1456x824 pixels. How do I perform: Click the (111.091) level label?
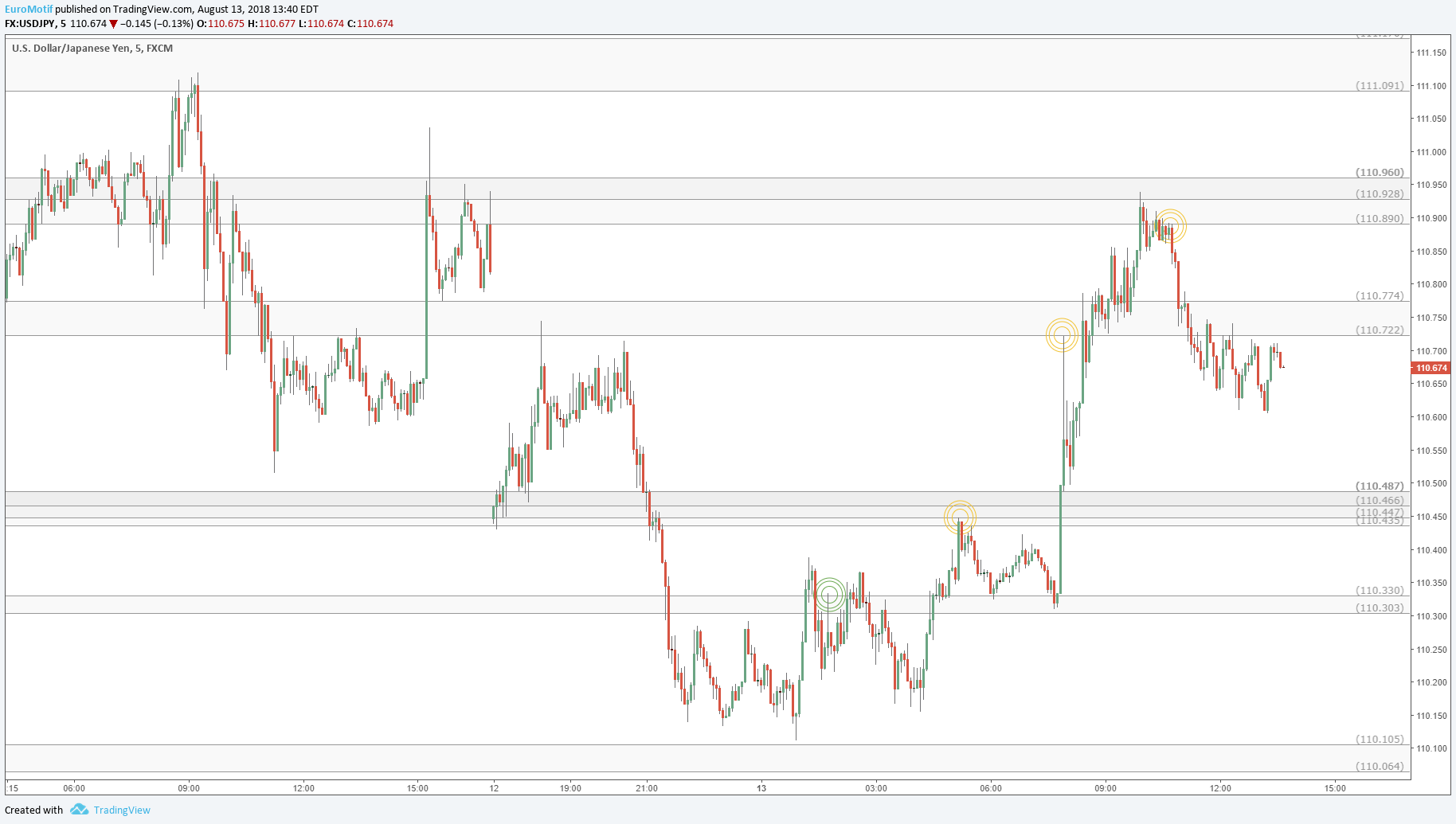[1380, 85]
